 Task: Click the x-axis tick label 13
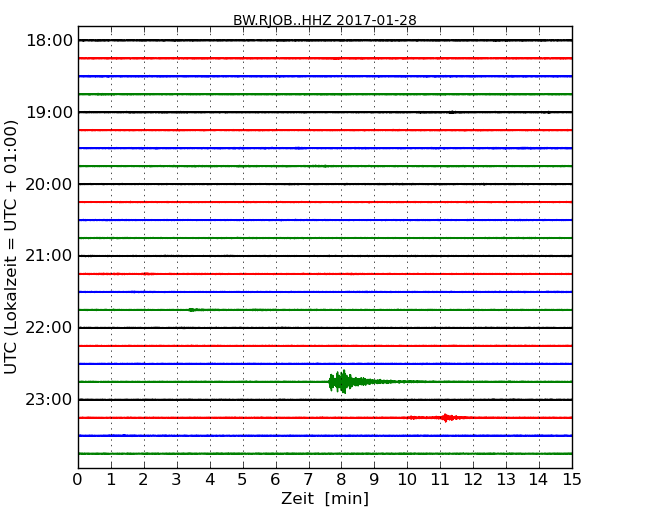[506, 480]
